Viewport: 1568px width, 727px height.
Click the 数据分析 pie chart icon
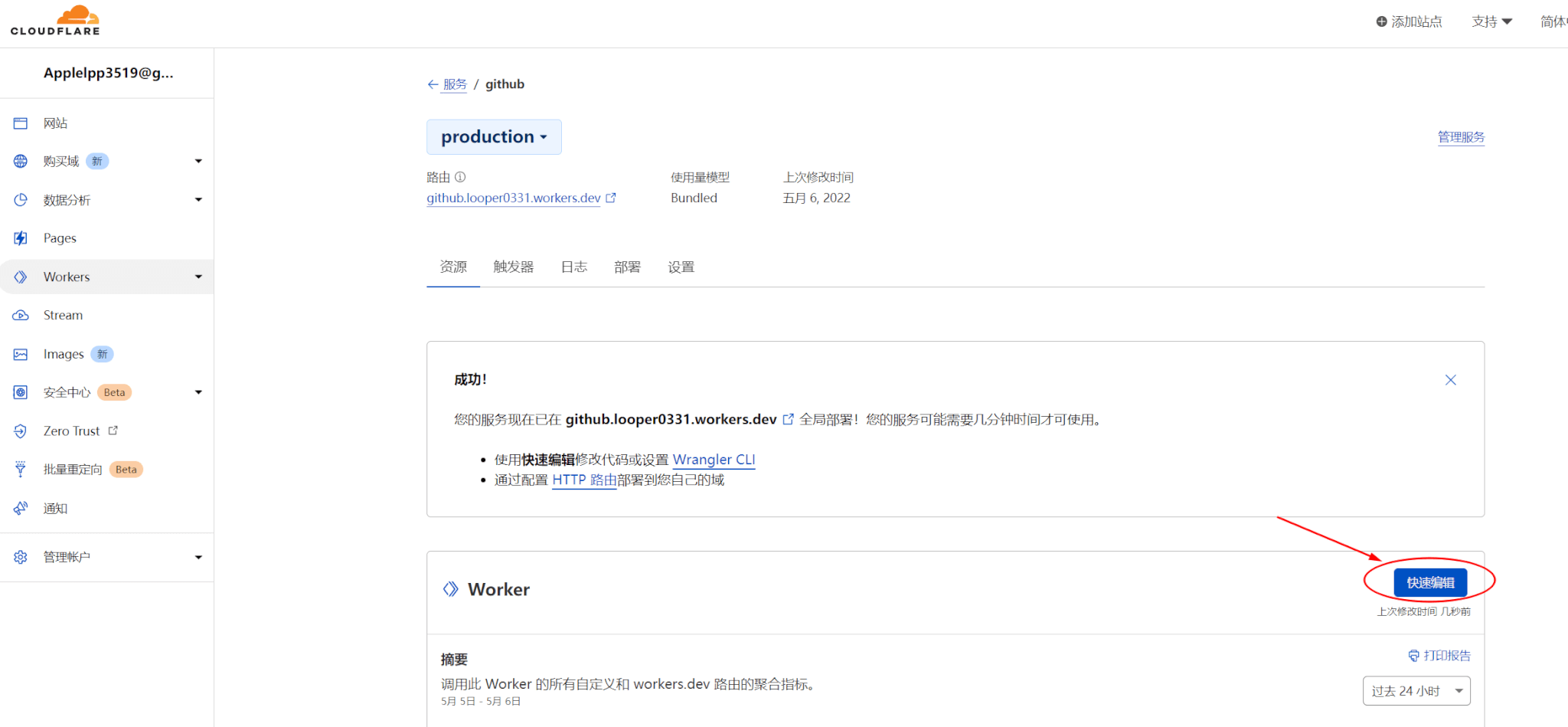pos(21,200)
